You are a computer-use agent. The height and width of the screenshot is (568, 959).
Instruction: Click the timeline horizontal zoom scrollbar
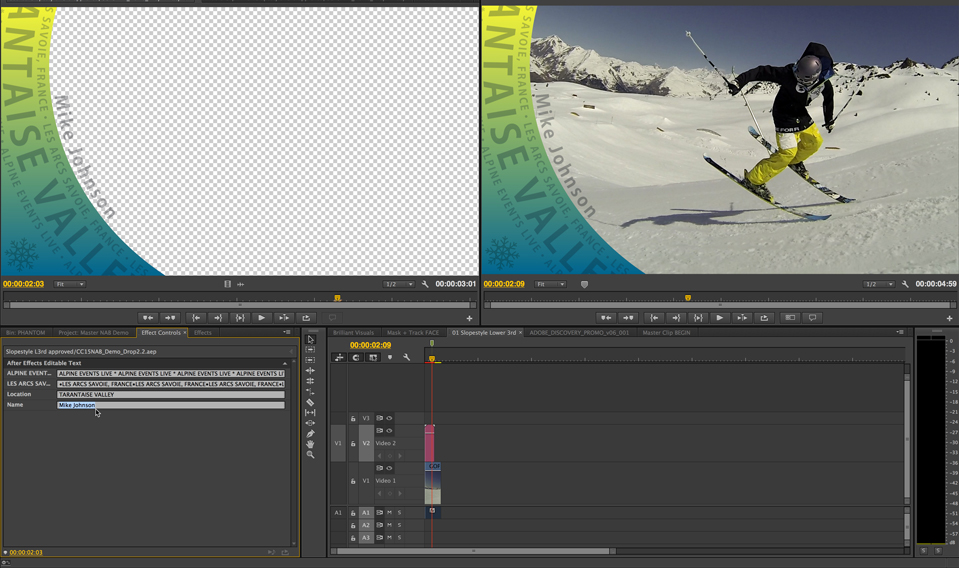pos(473,551)
